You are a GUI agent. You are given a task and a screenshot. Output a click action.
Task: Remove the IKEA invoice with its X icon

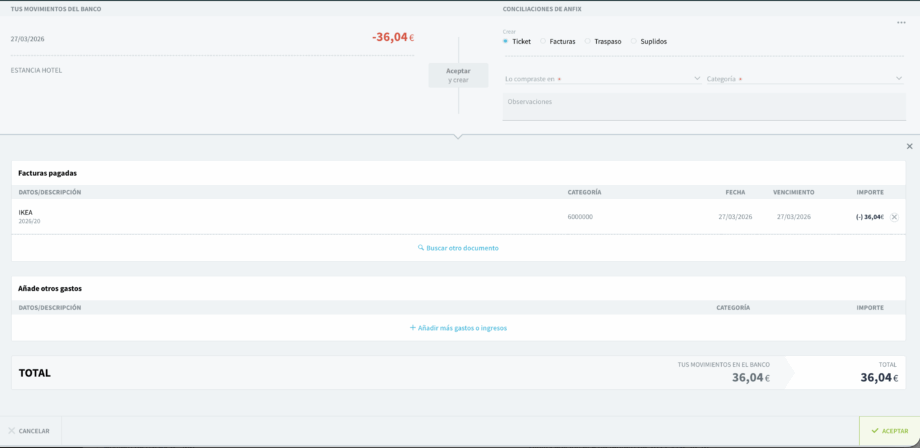tap(894, 217)
